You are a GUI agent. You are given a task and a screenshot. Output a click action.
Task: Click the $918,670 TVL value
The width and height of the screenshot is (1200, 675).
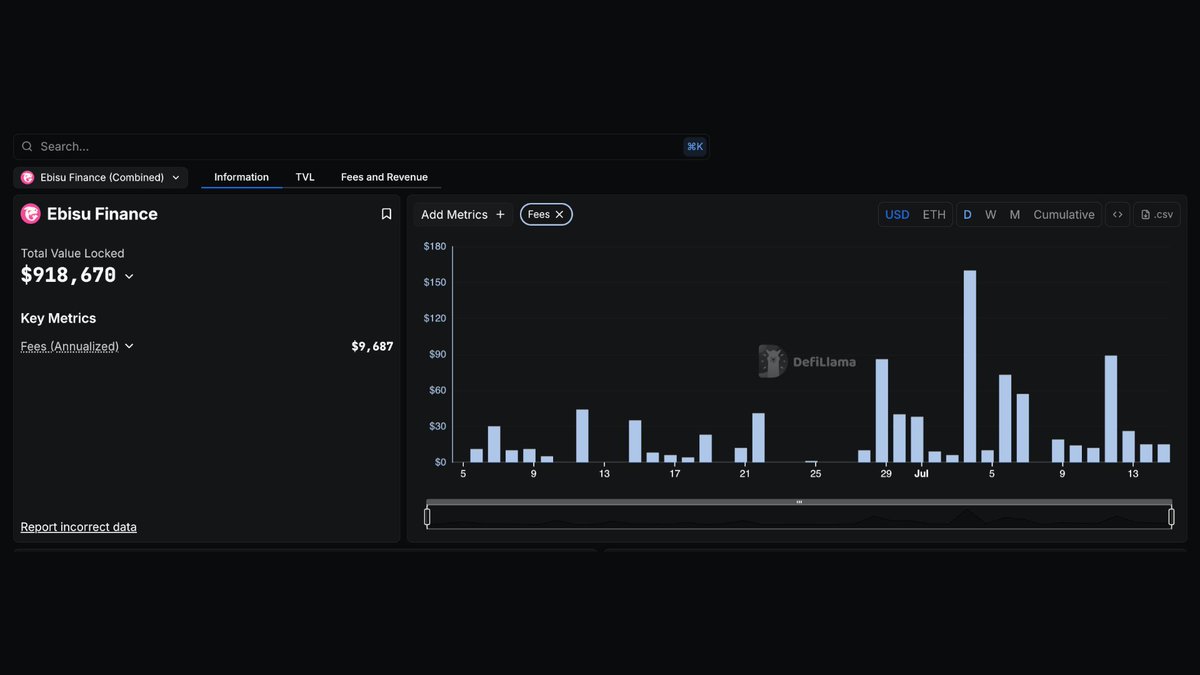[x=68, y=276]
